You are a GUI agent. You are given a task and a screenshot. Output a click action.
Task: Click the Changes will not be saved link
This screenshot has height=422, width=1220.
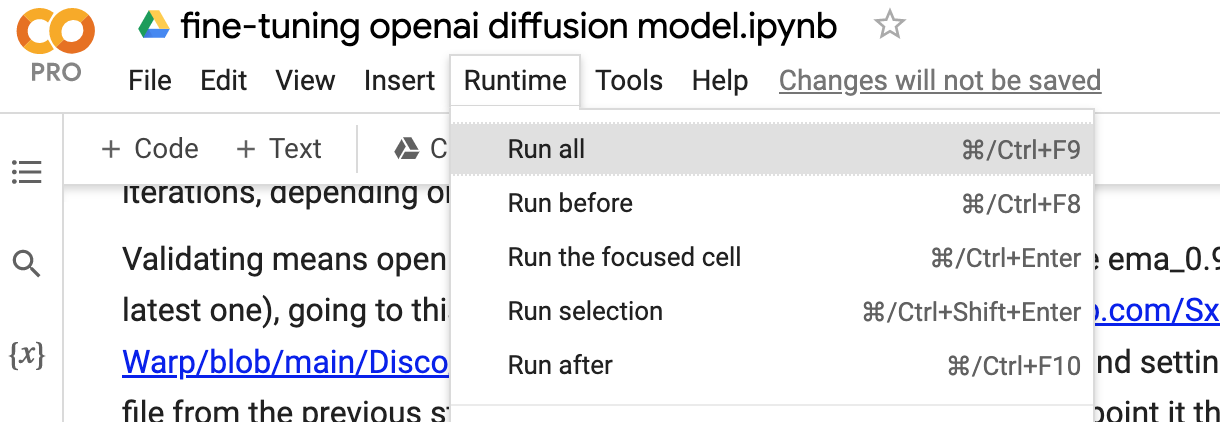pos(940,81)
